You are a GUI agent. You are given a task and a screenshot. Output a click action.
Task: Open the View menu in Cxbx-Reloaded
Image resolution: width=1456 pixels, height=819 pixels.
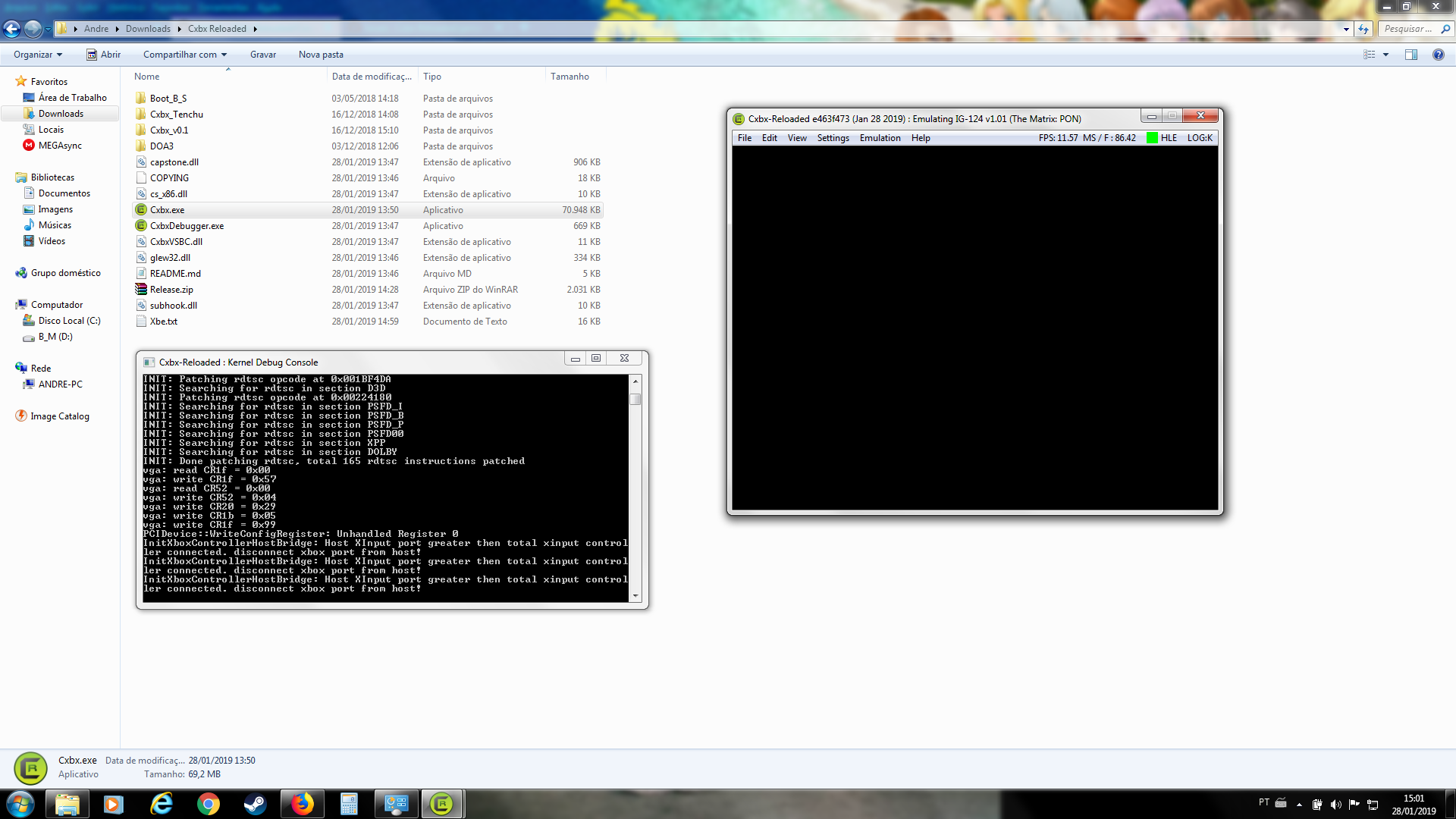pyautogui.click(x=797, y=138)
